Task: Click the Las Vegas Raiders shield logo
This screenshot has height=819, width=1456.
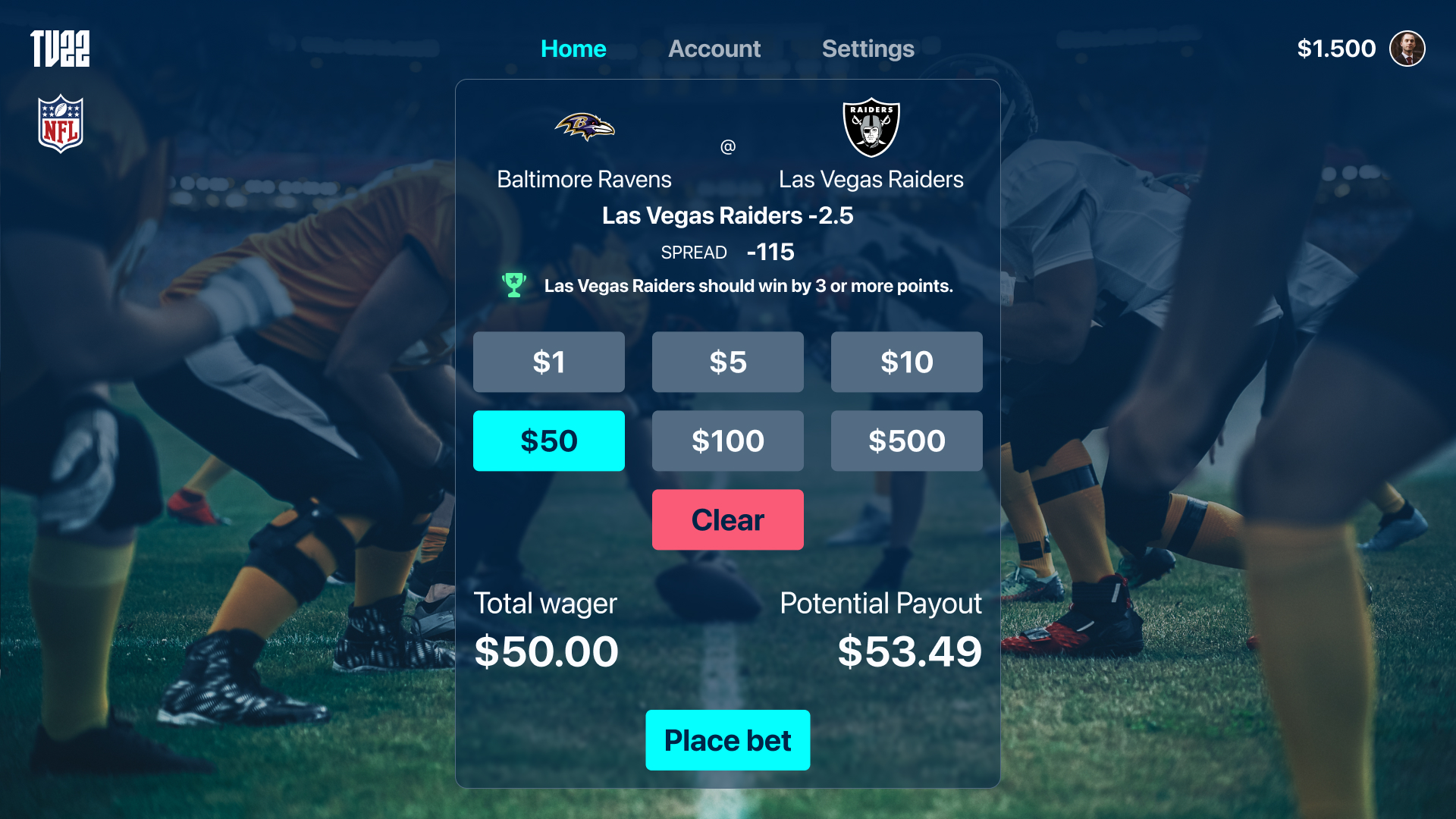Action: click(871, 127)
